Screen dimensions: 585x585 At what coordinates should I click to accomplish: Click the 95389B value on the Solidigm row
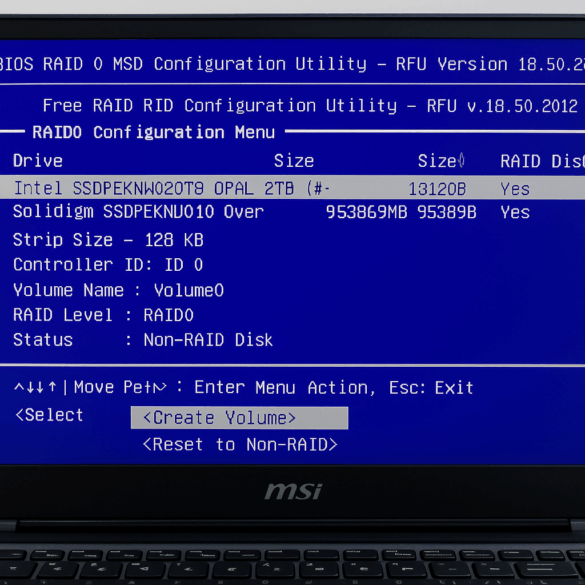pos(447,212)
